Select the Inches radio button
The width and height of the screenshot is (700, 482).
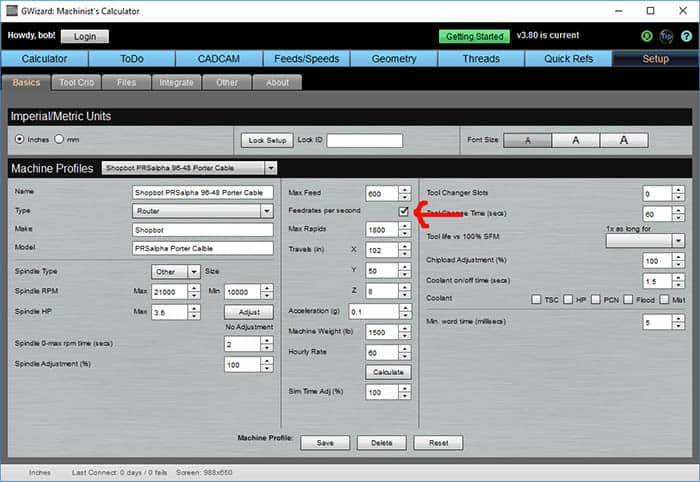coord(19,139)
